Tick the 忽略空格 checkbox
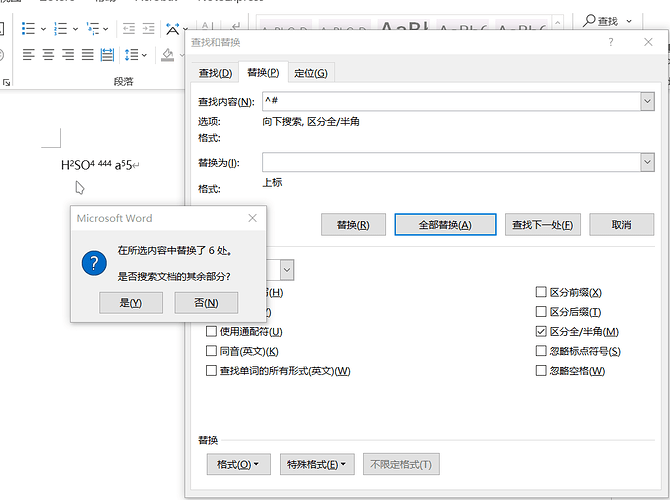Viewport: 670px width, 500px height. 542,371
